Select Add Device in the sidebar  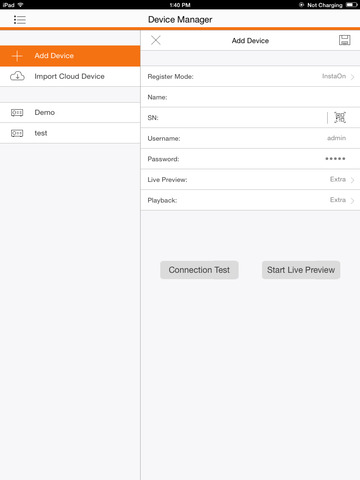pos(70,56)
